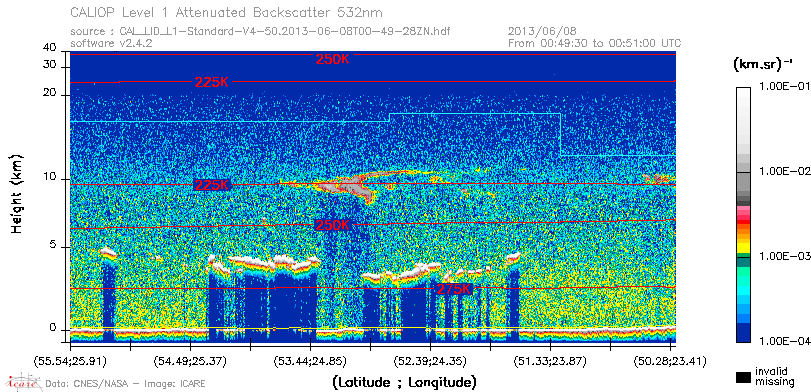Viewport: 811px width, 392px height.
Task: Click the '(55.54;25.91)' coordinate label
Action: (x=70, y=360)
